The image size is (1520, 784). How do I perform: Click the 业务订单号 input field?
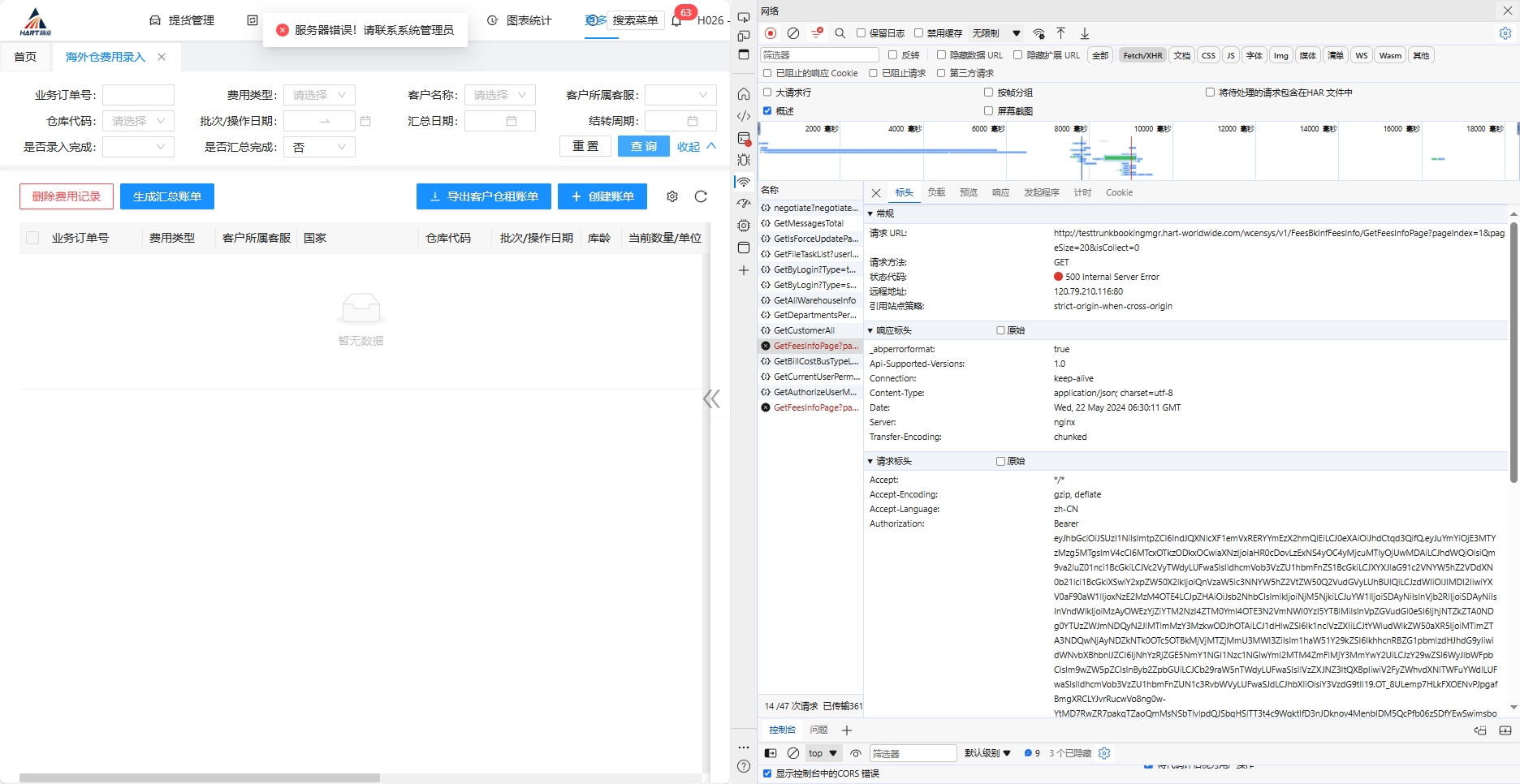[x=138, y=95]
